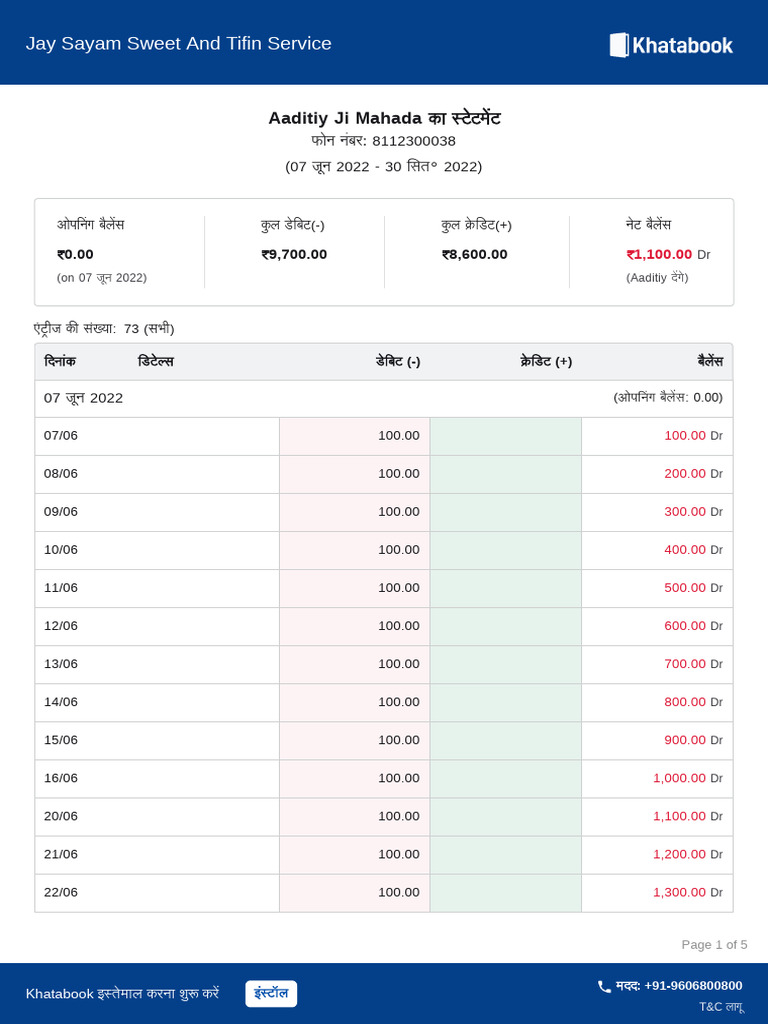Select the Jay Sayam Sweet And Tifin Service title
Image resolution: width=768 pixels, height=1024 pixels.
pyautogui.click(x=178, y=44)
